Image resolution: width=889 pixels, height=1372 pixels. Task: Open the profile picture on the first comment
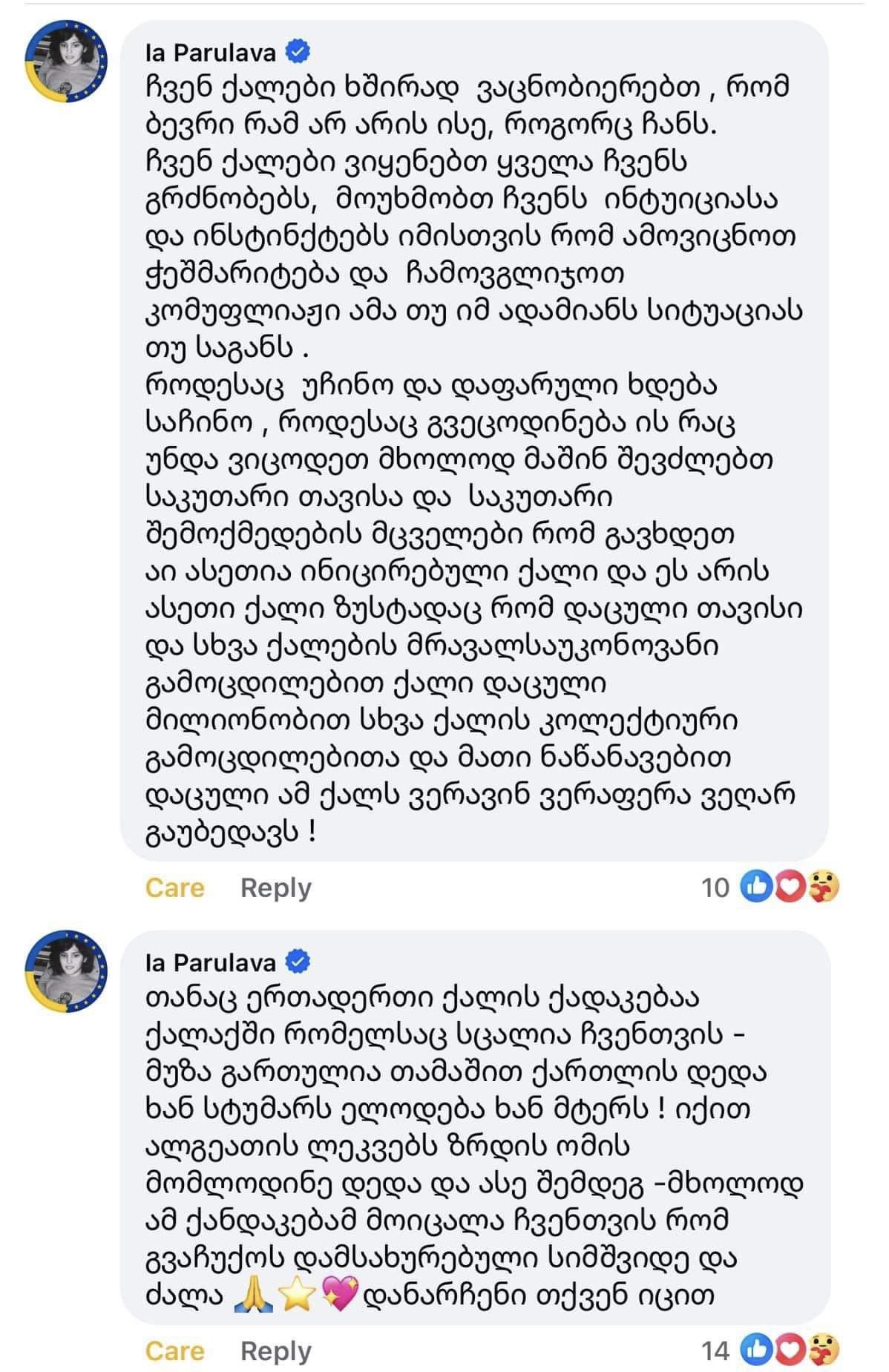click(x=66, y=61)
